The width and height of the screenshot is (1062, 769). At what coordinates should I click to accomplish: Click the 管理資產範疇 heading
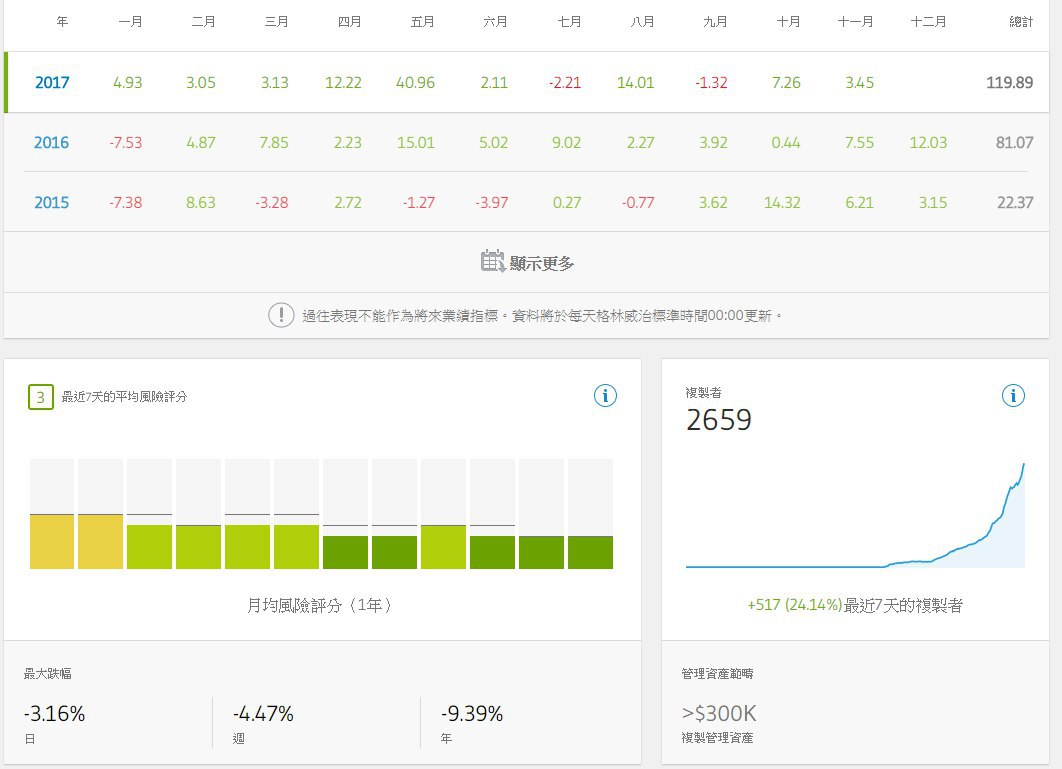pos(717,673)
